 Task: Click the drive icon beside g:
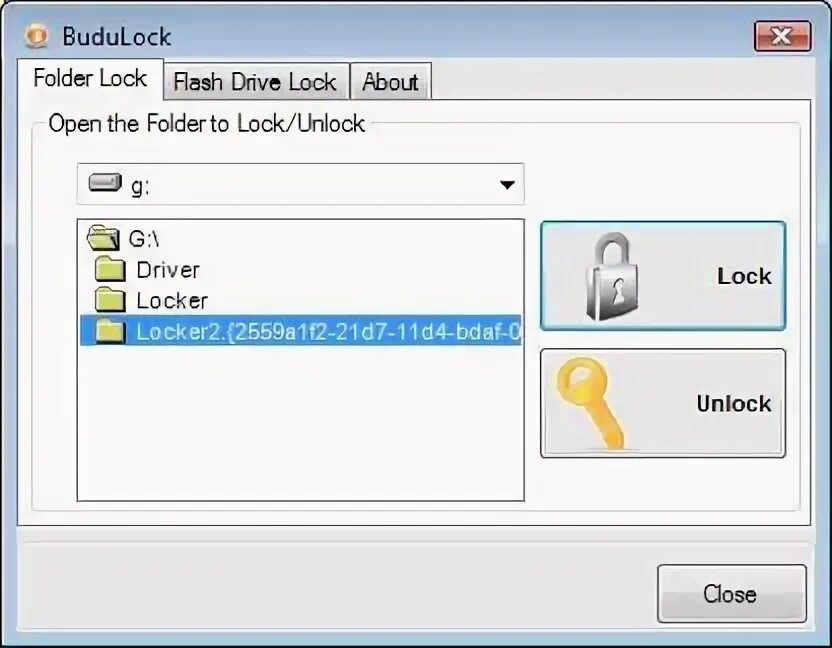(105, 183)
